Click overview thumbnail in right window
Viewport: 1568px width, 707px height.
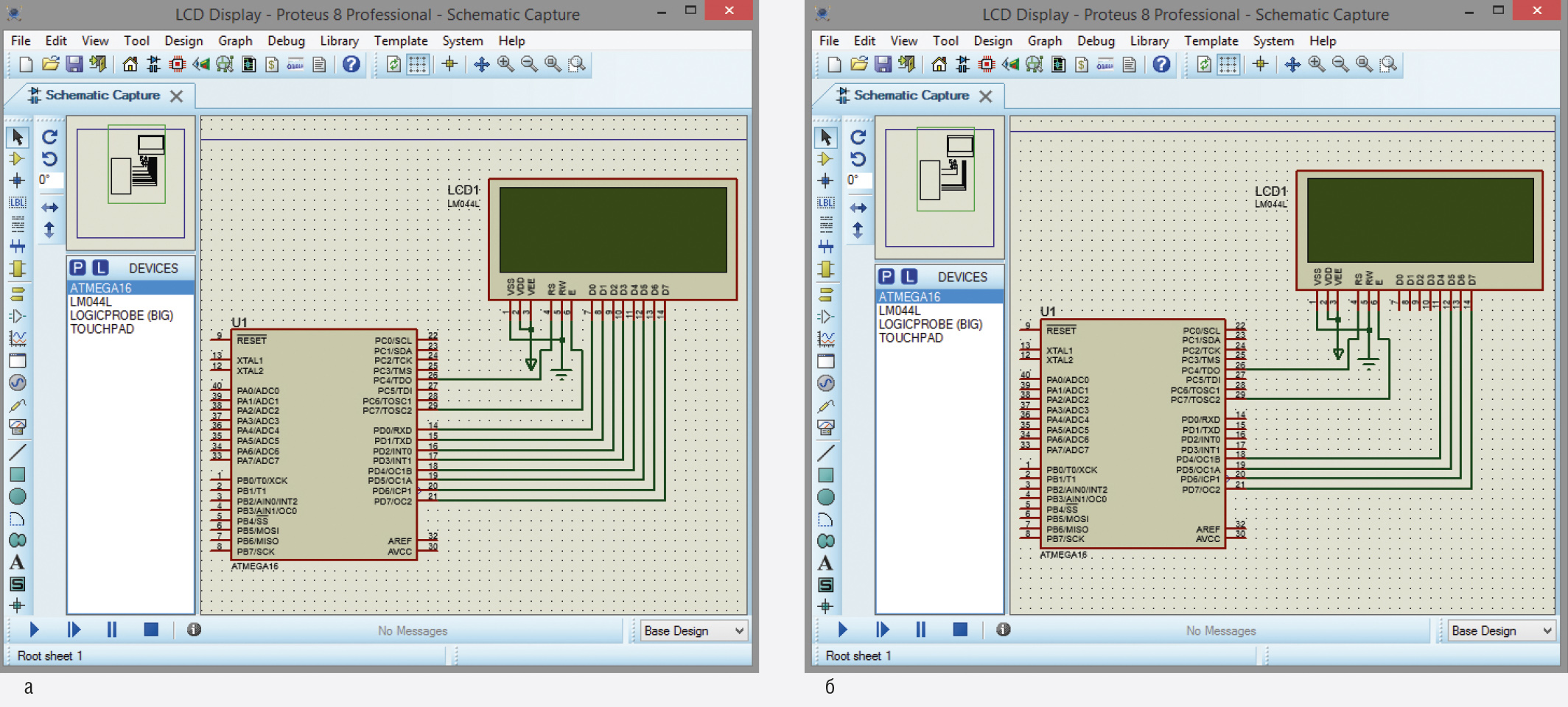coord(939,188)
